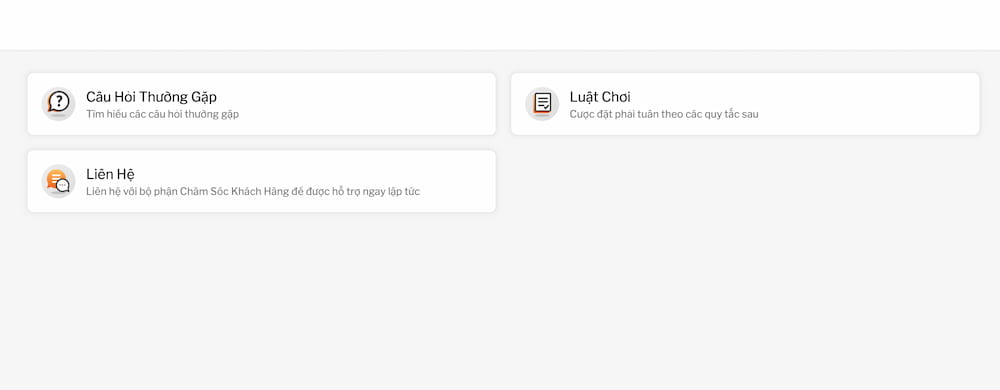
Task: Click the Chăm Sóc Khách Hàng description line
Action: pos(253,192)
